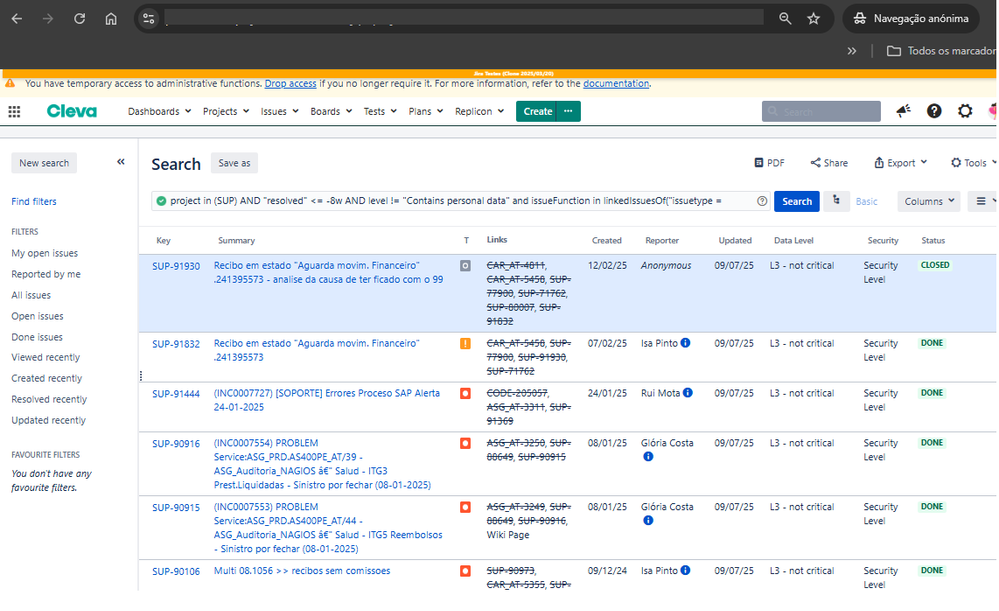Open the help question mark icon
The height and width of the screenshot is (611, 999).
934,111
